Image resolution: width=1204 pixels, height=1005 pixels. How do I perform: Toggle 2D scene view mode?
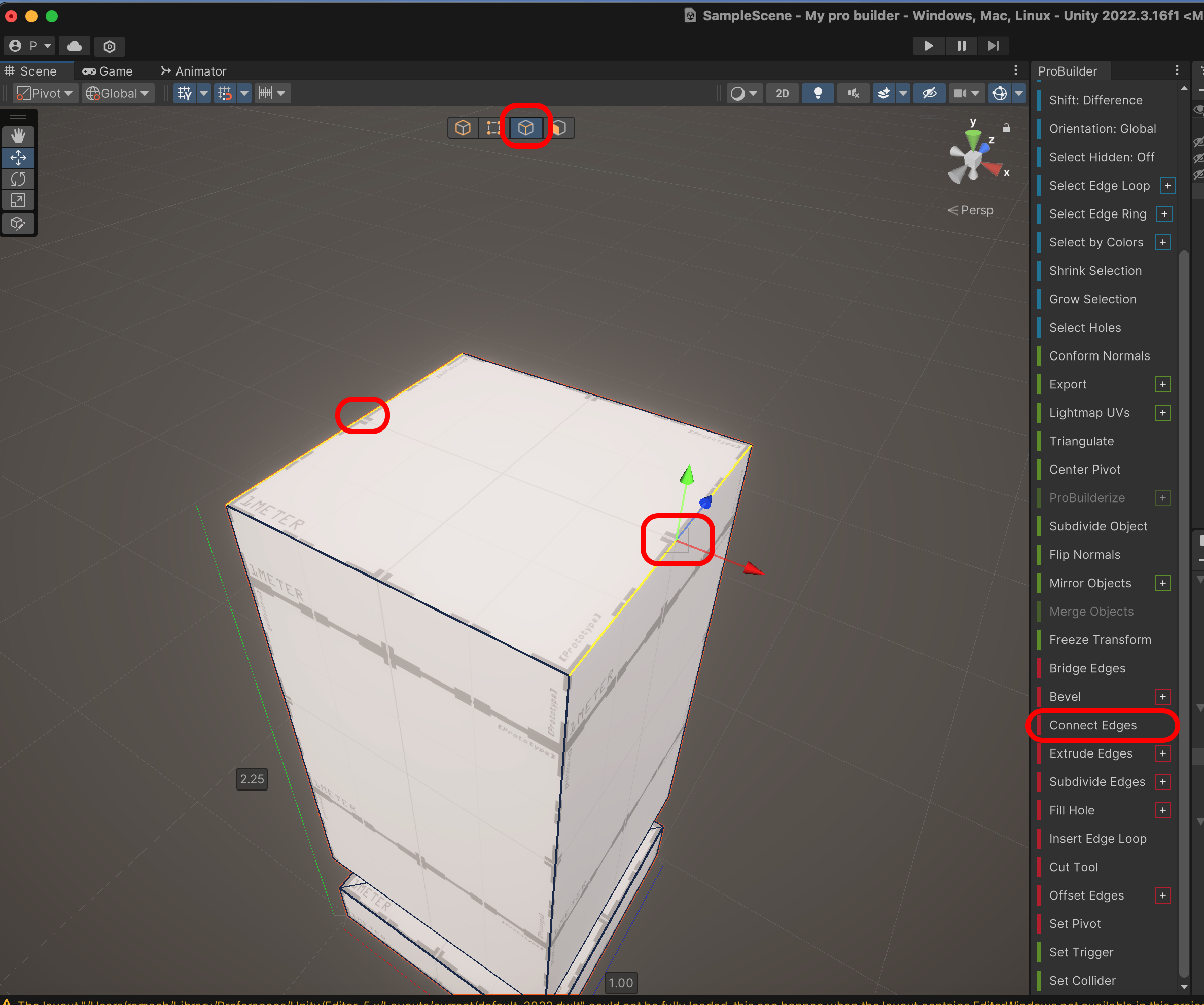click(782, 93)
